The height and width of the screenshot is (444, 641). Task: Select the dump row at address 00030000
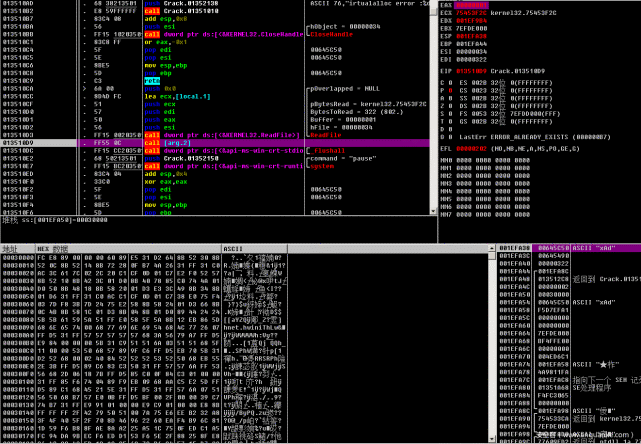[144, 258]
